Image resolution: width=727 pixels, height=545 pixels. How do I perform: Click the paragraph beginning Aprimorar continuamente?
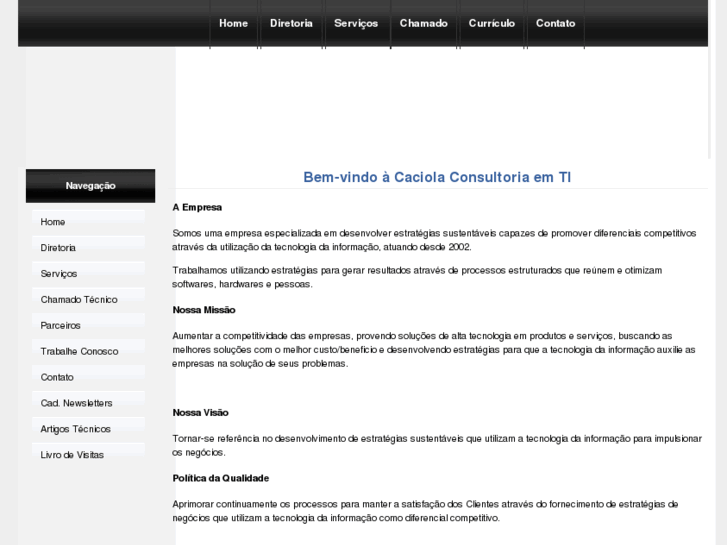coord(425,511)
